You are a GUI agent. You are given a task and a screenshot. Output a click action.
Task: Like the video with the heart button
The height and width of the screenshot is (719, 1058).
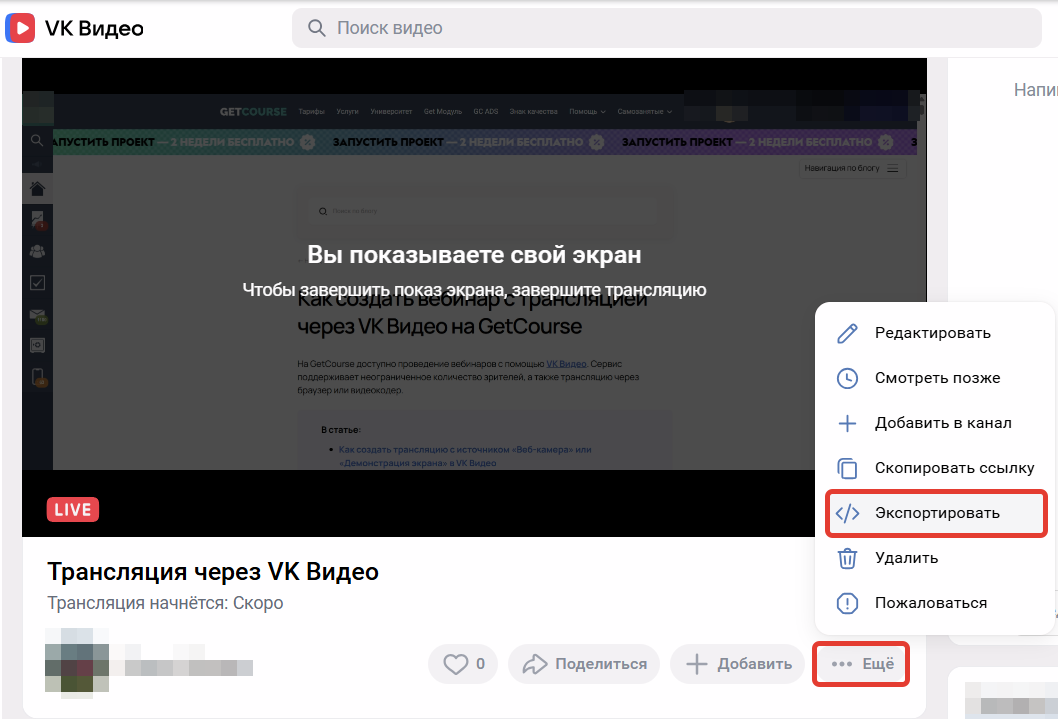[463, 664]
